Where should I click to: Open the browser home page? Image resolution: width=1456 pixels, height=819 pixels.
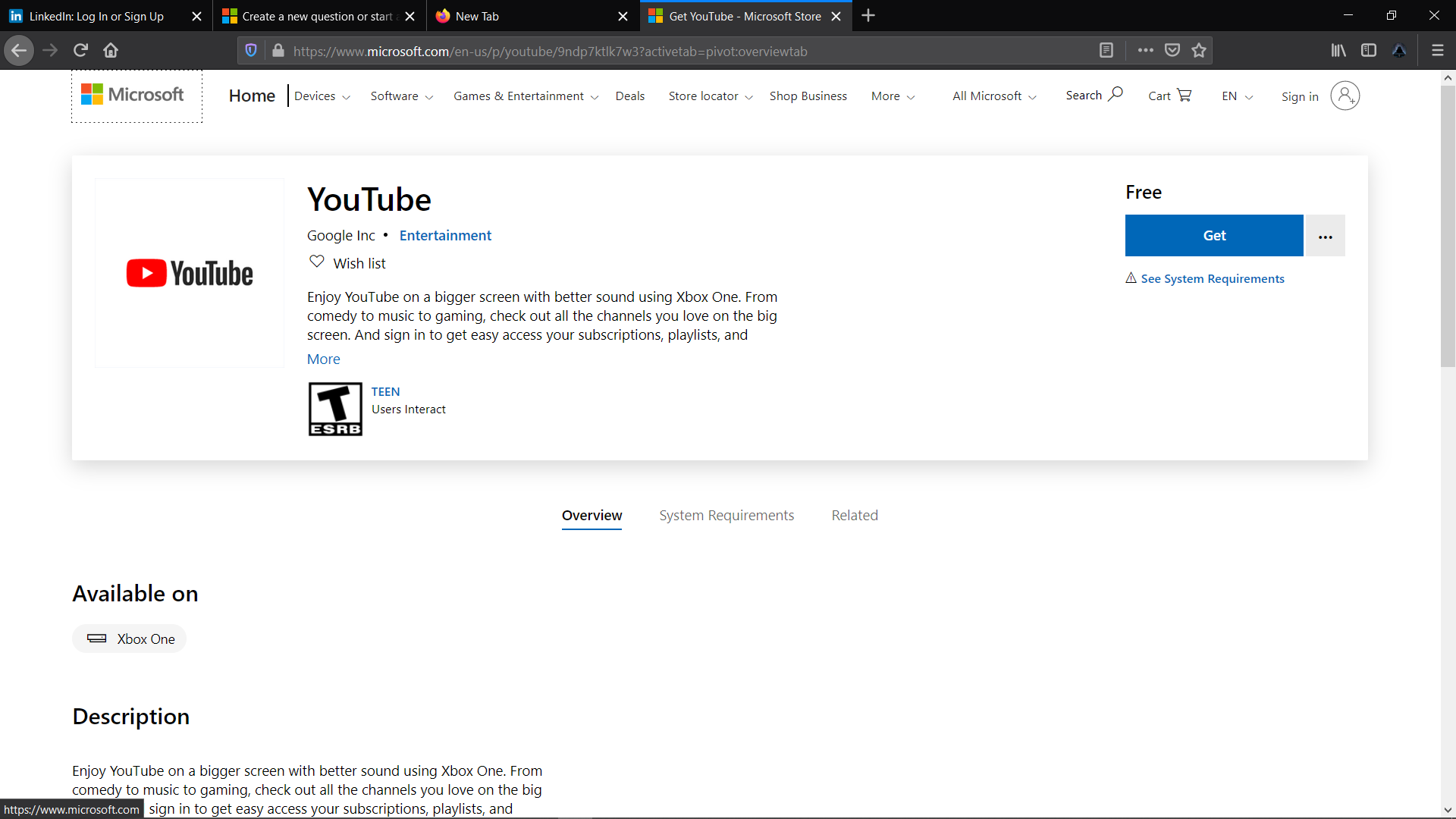tap(111, 51)
